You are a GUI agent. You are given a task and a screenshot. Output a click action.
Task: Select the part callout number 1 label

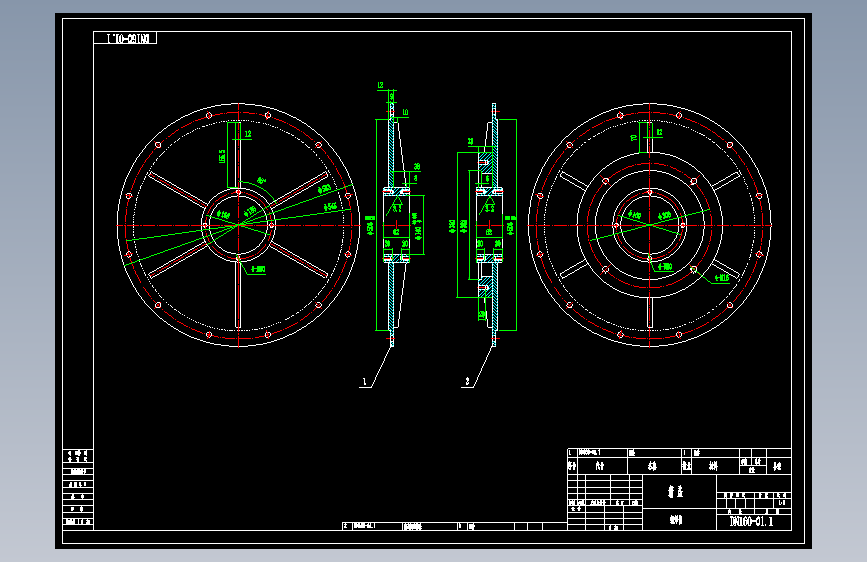click(x=364, y=382)
